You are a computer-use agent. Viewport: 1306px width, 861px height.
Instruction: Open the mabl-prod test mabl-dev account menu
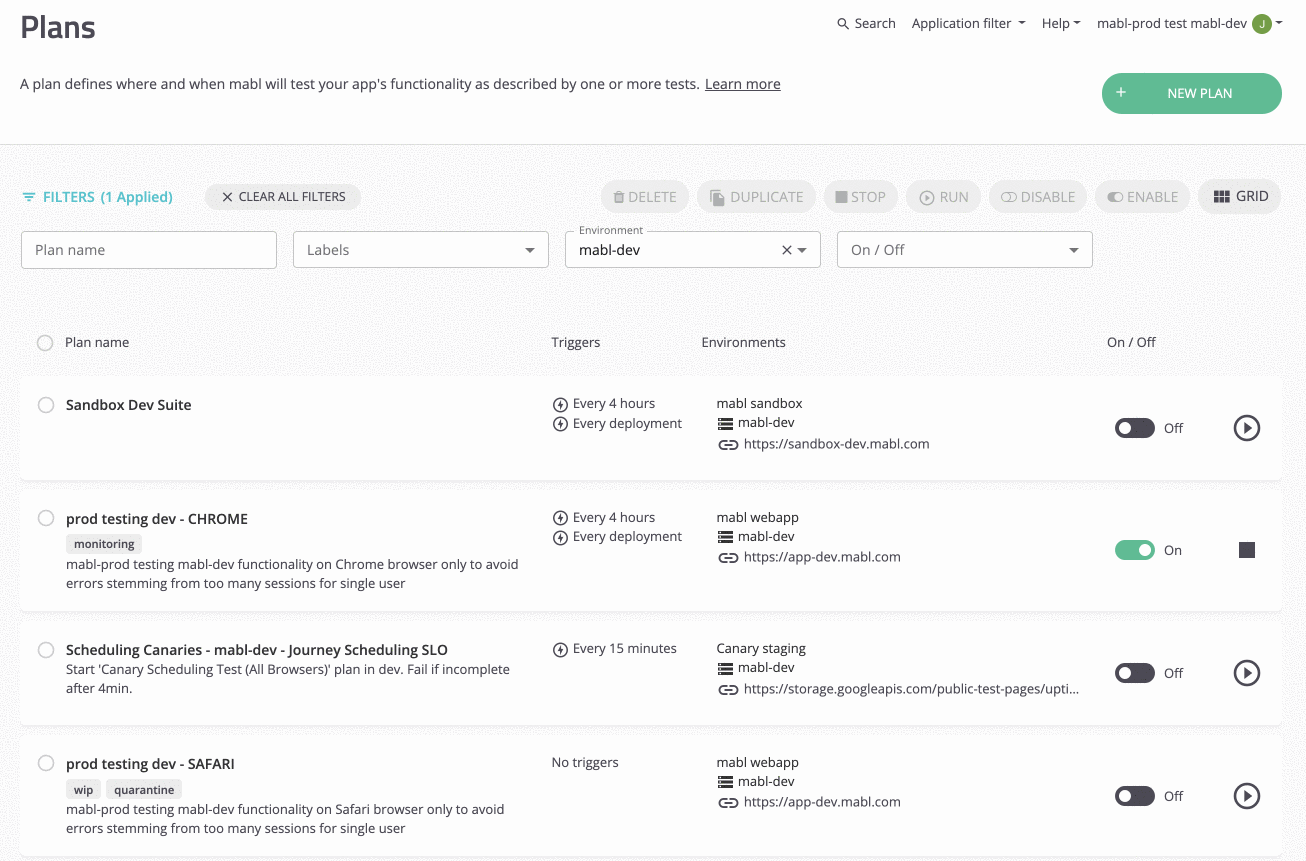pos(1190,24)
